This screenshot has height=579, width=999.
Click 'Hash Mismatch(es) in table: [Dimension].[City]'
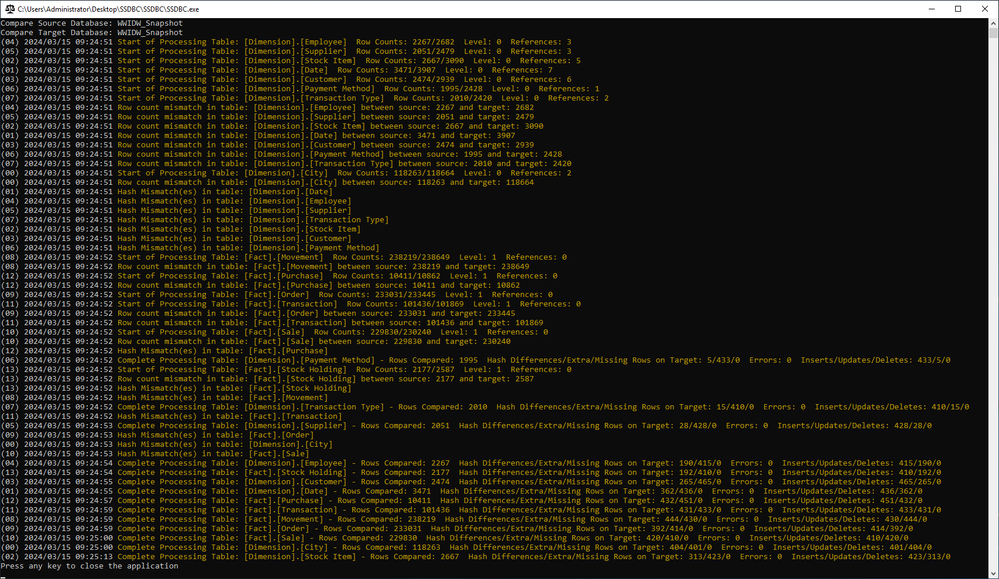click(166, 444)
